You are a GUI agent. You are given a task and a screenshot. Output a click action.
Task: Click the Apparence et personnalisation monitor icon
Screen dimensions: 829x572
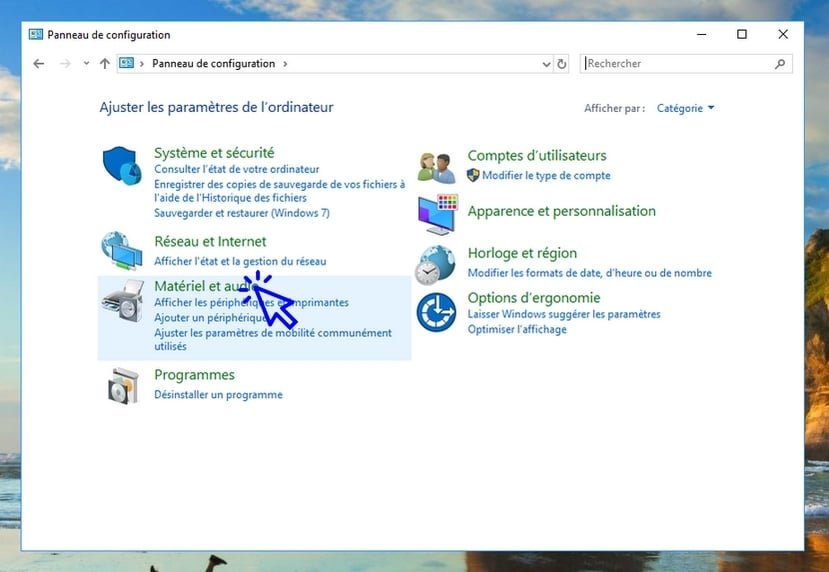[x=438, y=214]
